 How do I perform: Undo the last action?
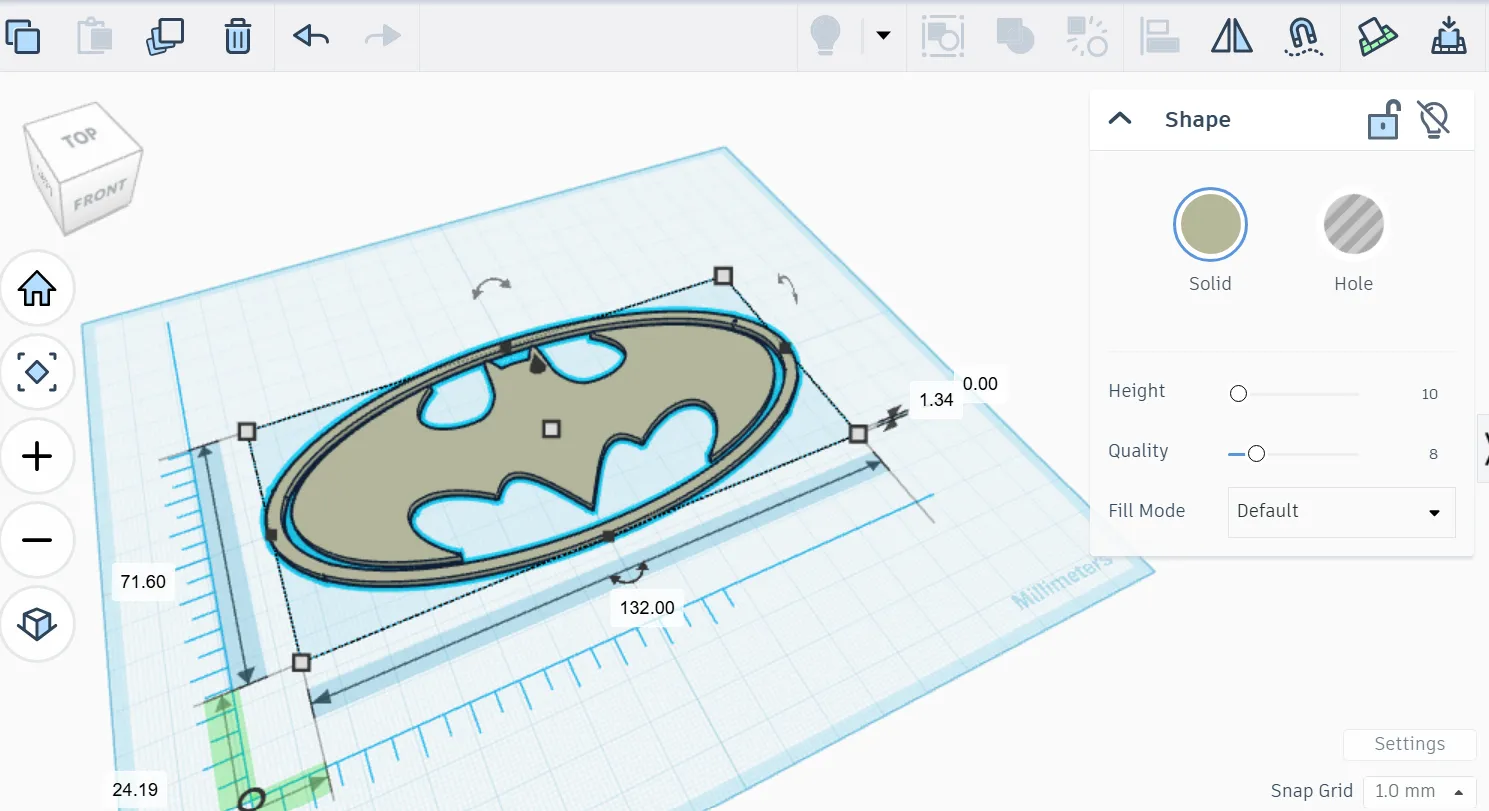coord(310,36)
